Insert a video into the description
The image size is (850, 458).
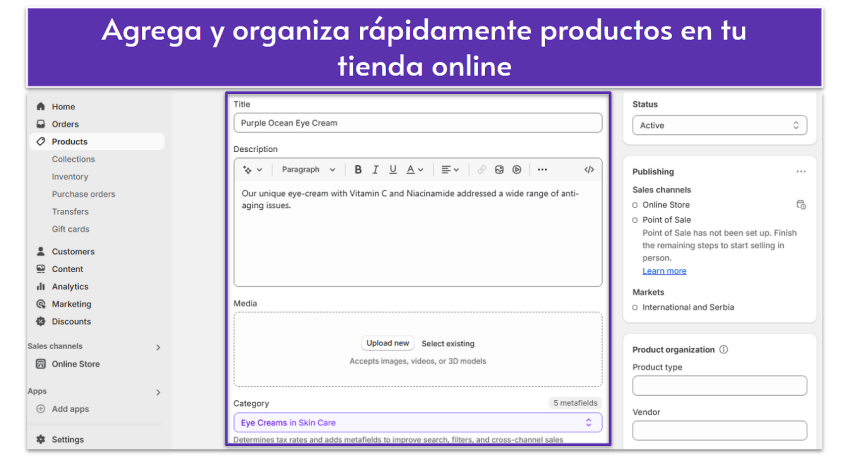point(517,170)
